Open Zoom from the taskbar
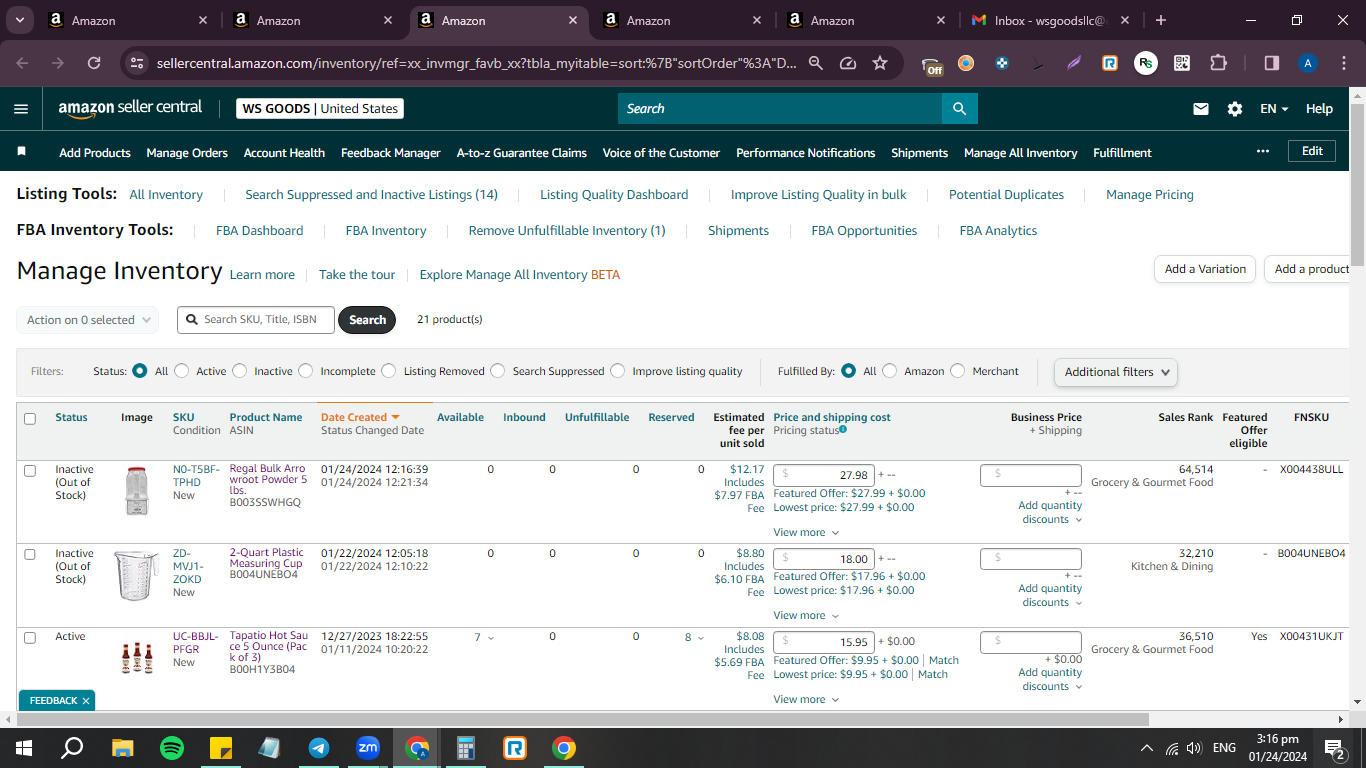The image size is (1366, 768). pyautogui.click(x=368, y=748)
